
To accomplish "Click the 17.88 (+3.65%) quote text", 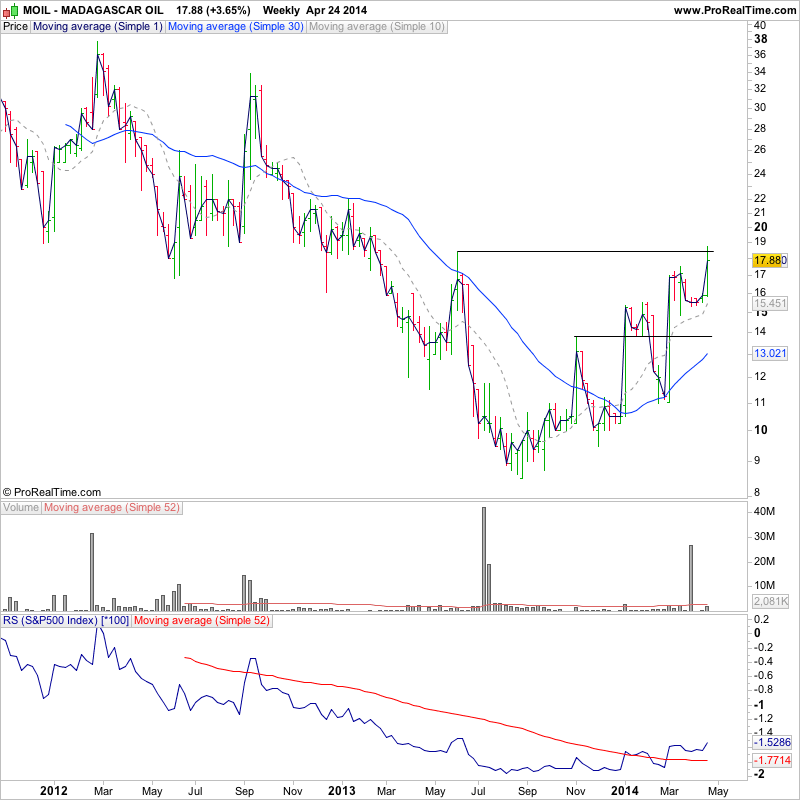I will tap(213, 10).
